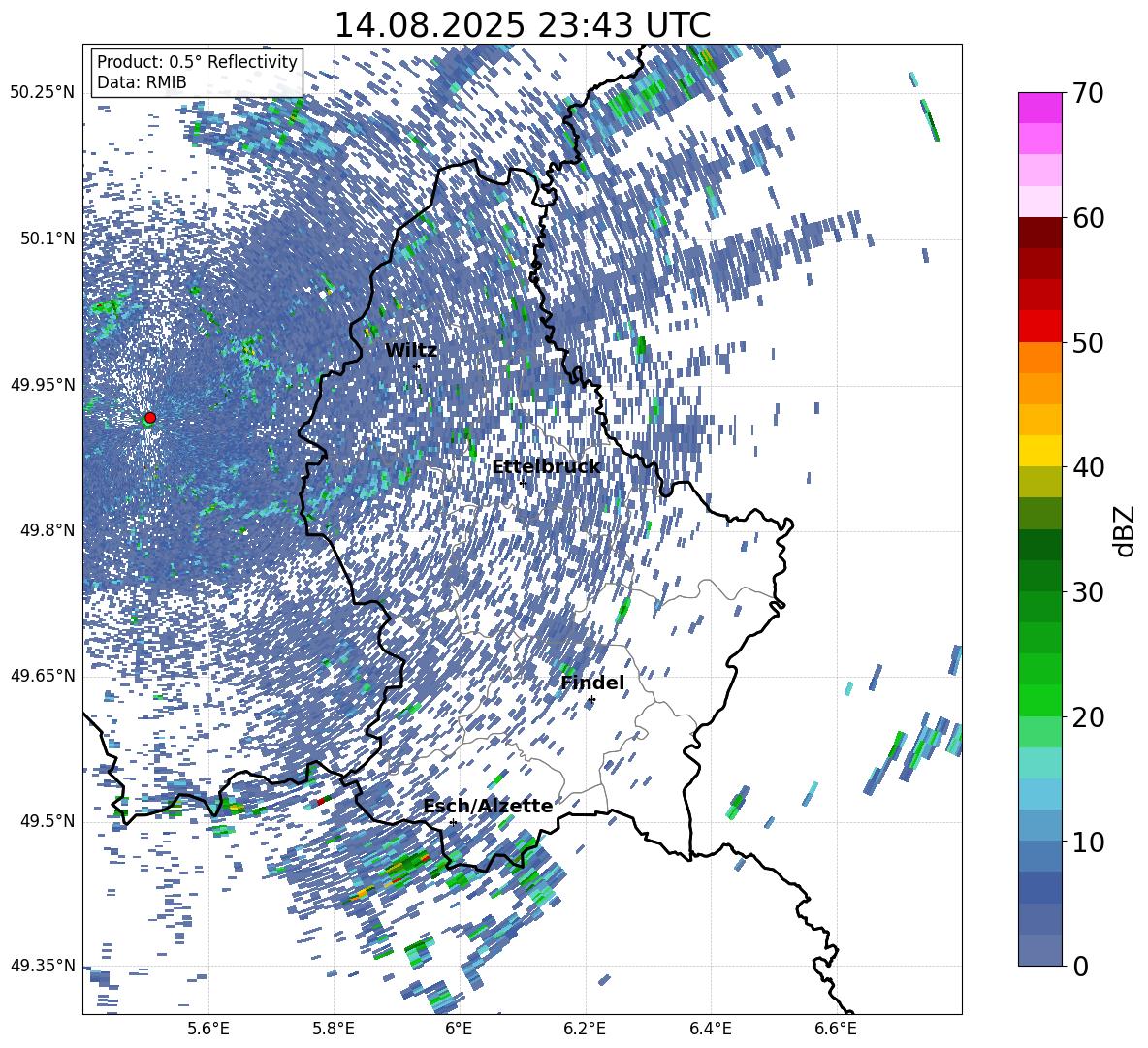The image size is (1148, 1048).
Task: Click the 50.1°N latitude label
Action: tap(46, 238)
